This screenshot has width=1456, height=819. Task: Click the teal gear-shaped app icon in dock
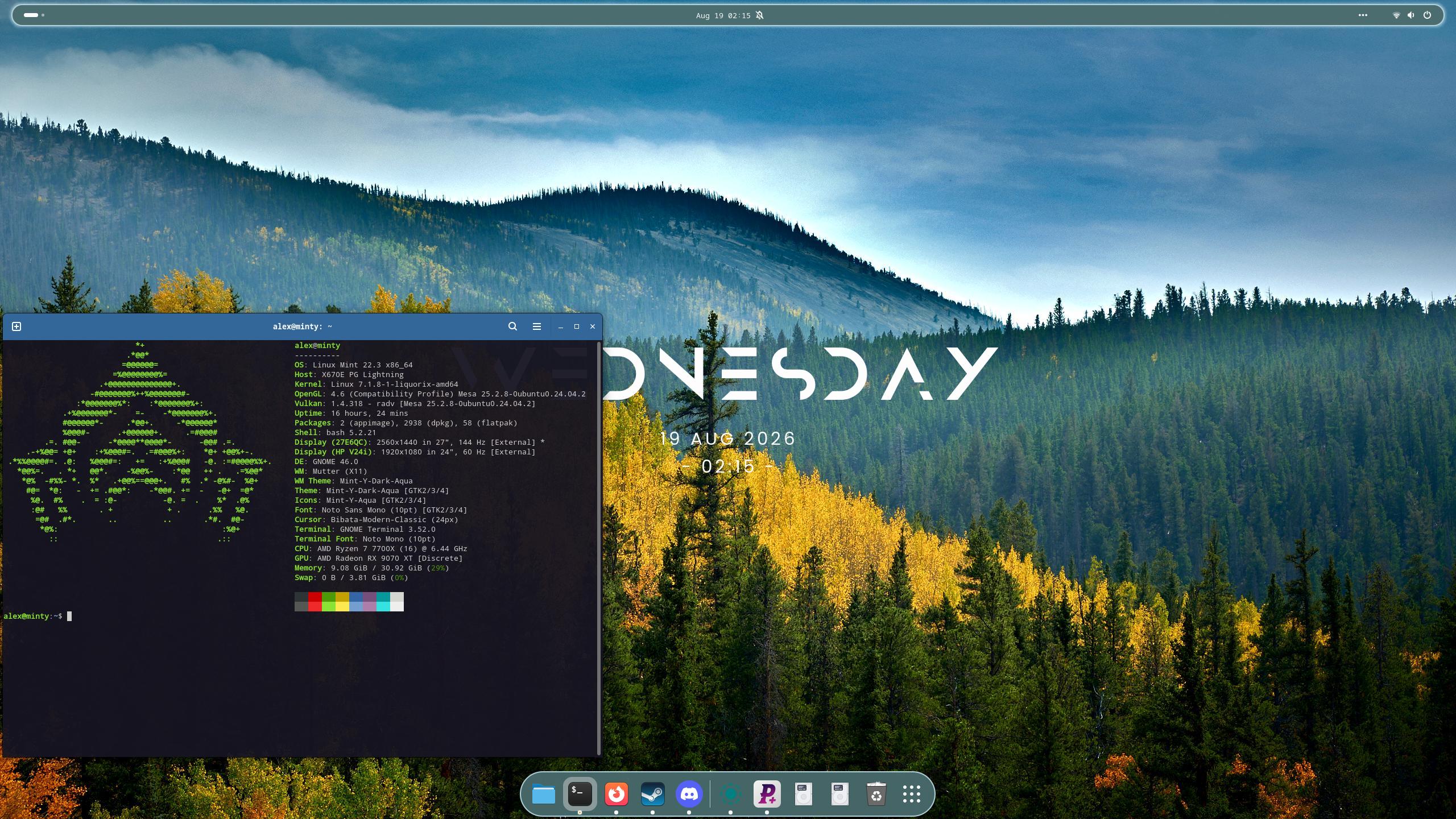731,794
